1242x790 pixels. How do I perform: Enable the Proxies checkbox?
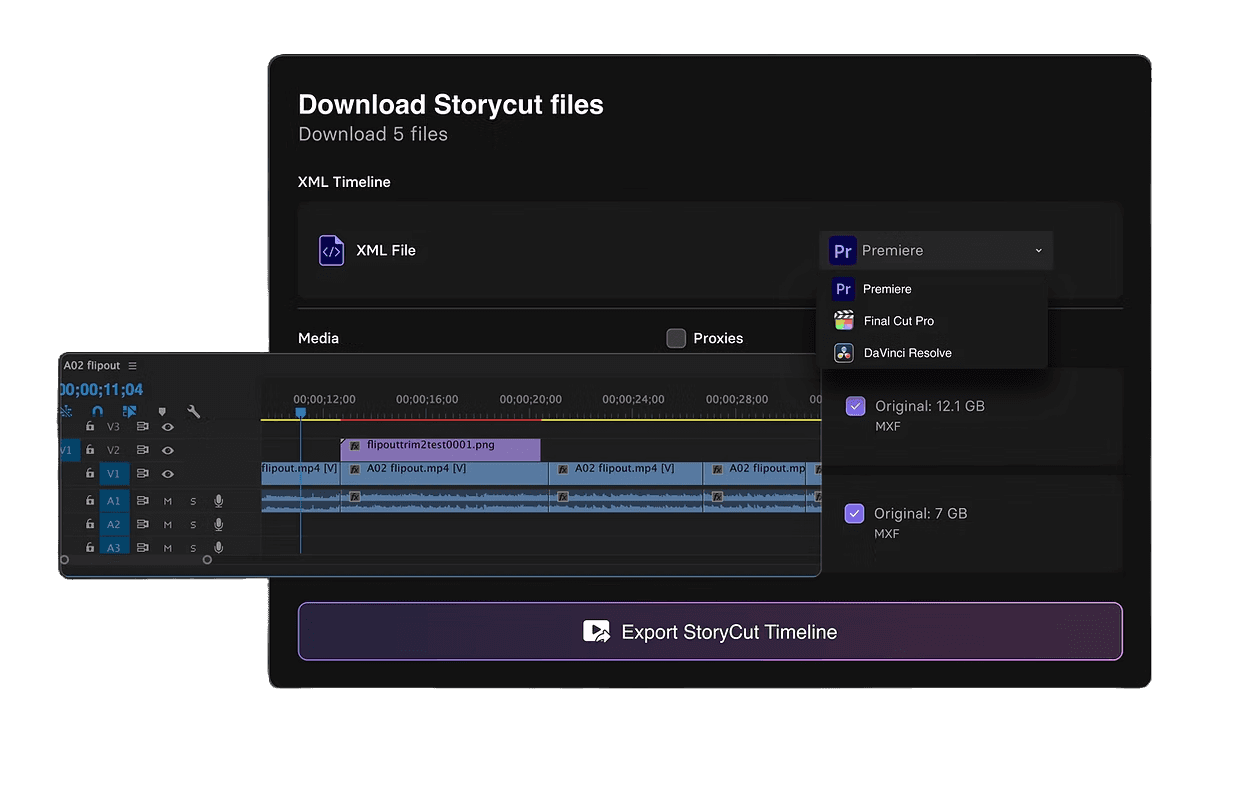676,338
